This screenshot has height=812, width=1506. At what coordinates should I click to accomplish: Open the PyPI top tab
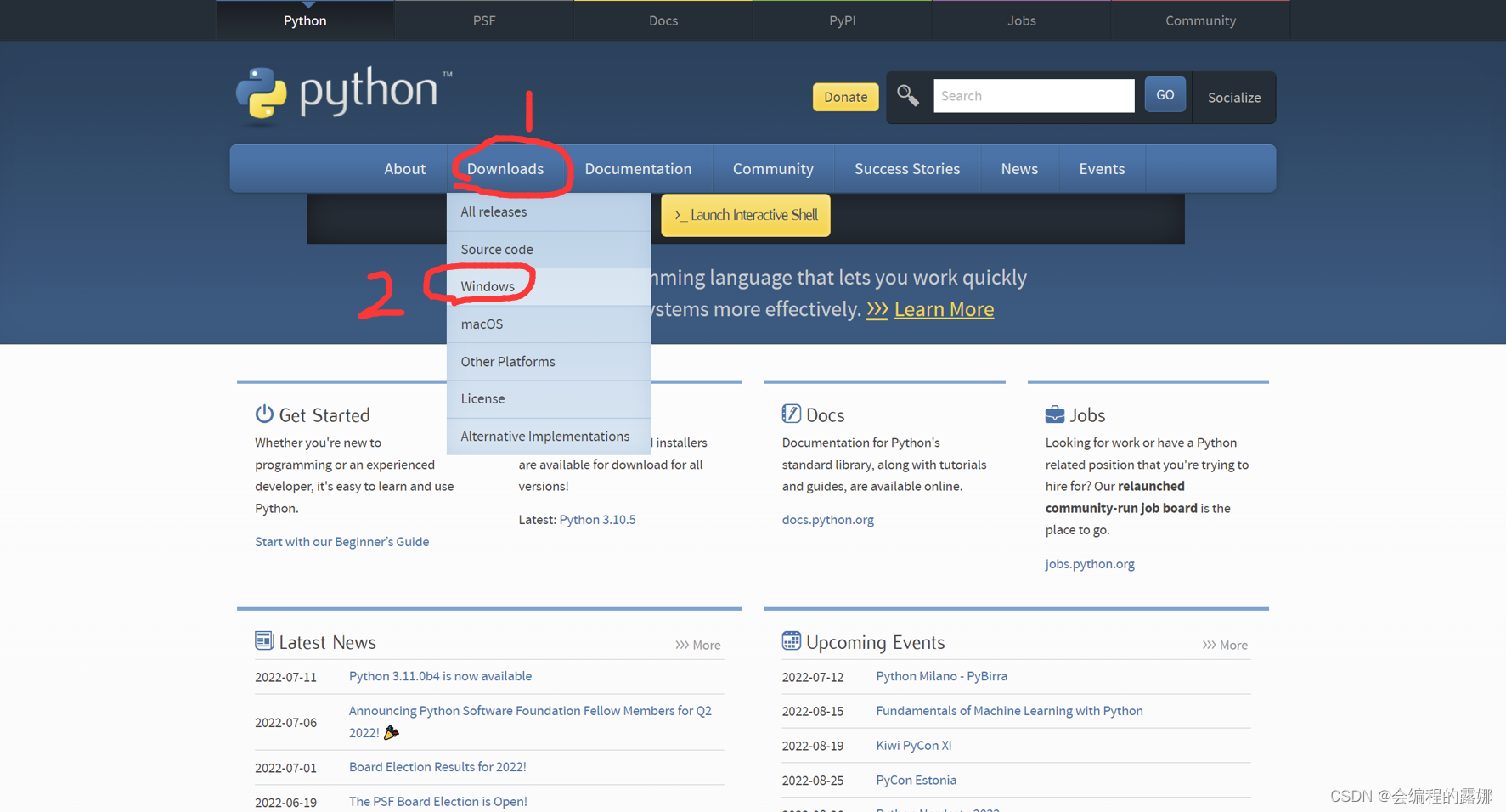843,20
